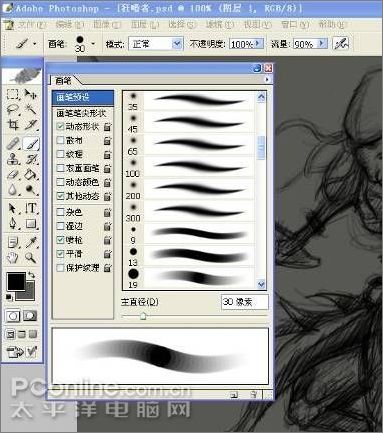Enable the 湿边 checkbox
Viewport: 383px width, 433px height.
coord(60,226)
